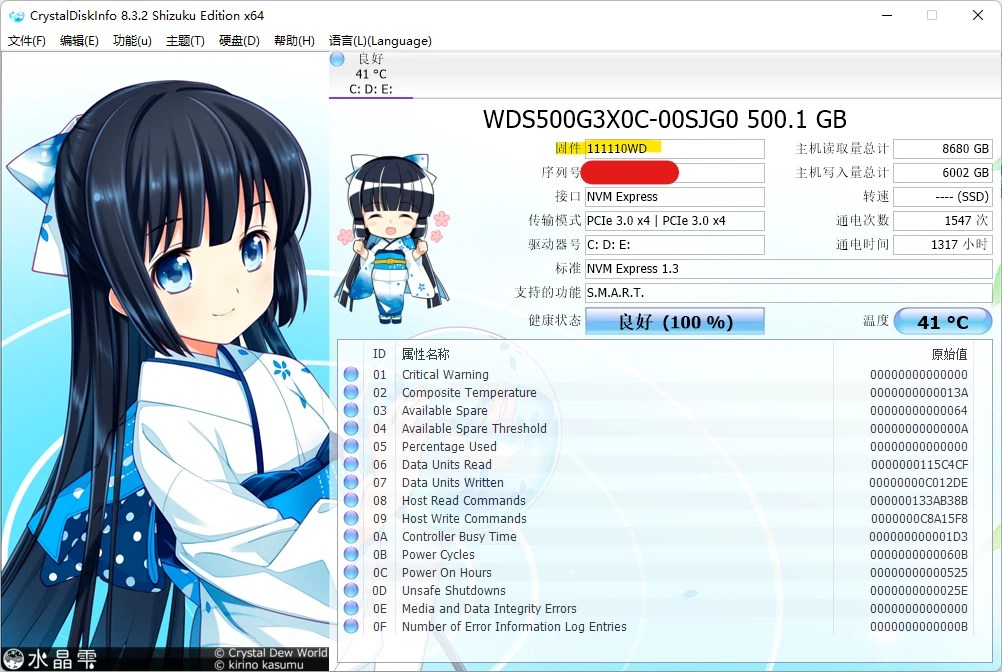Screen dimensions: 1002x672
Task: Click the 41 °C temperature button
Action: [943, 322]
